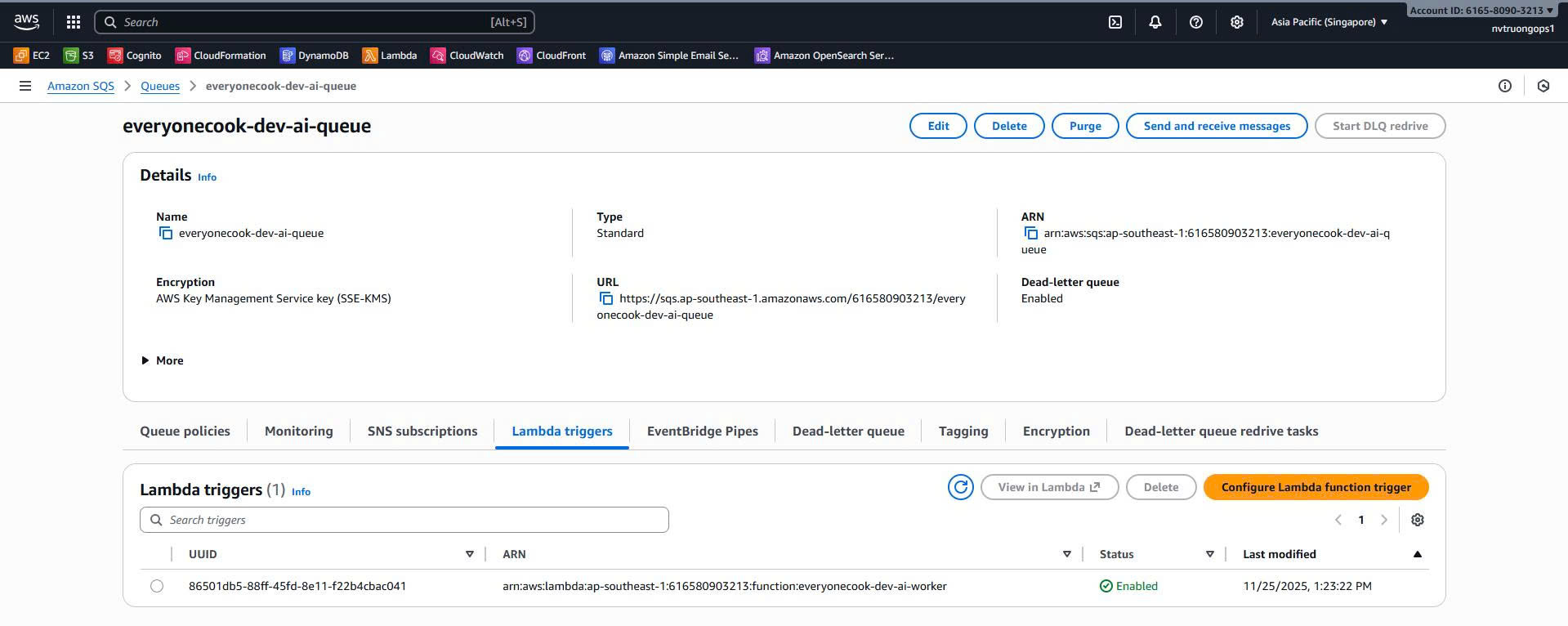Open the Amazon Simple Email Service shortcut
The image size is (1568, 626).
[669, 56]
